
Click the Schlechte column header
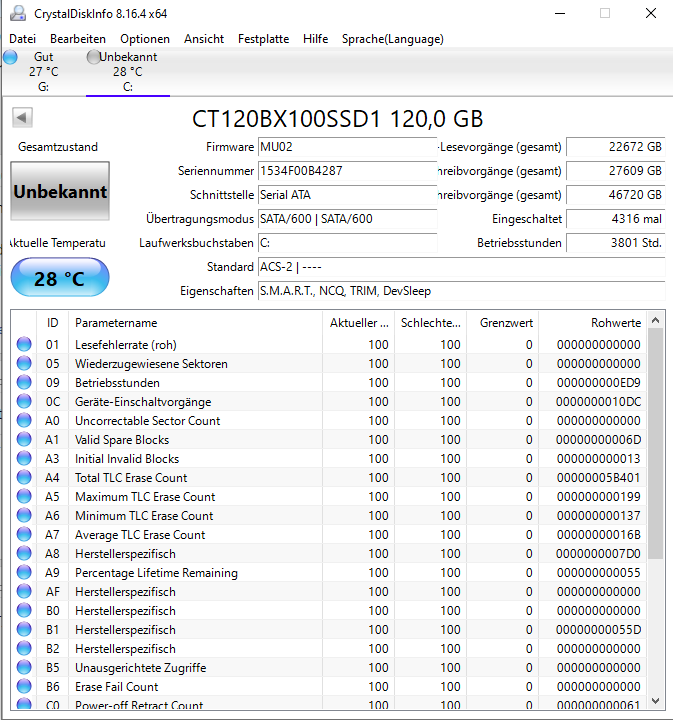[x=431, y=323]
